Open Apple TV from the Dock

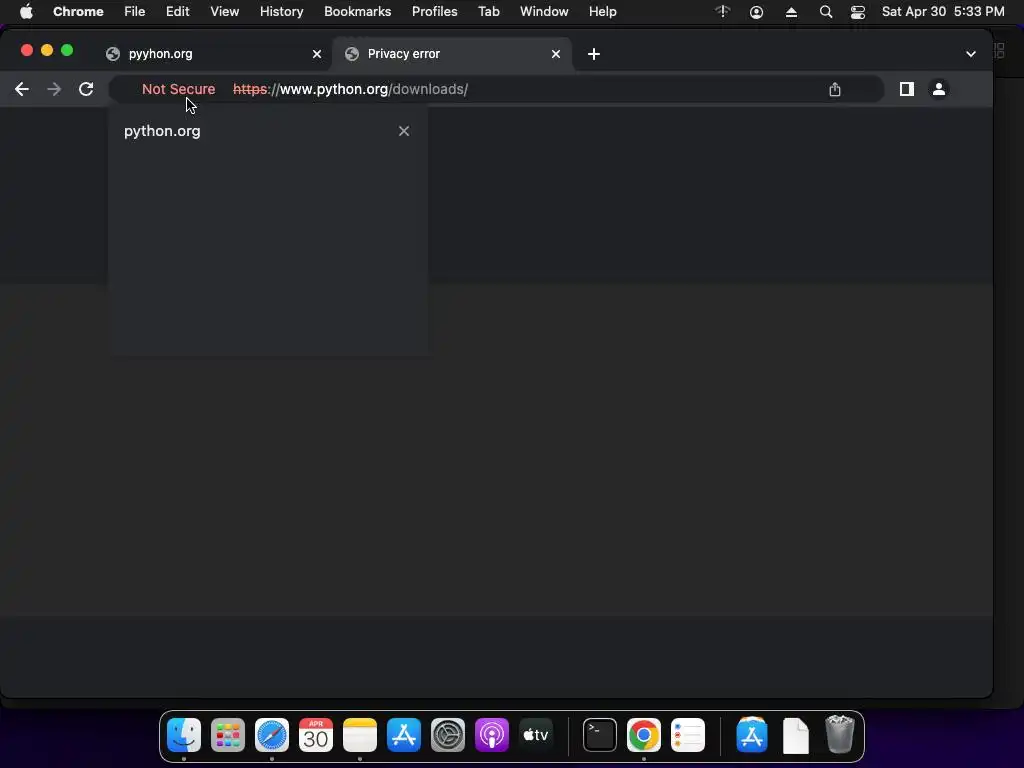click(x=536, y=735)
